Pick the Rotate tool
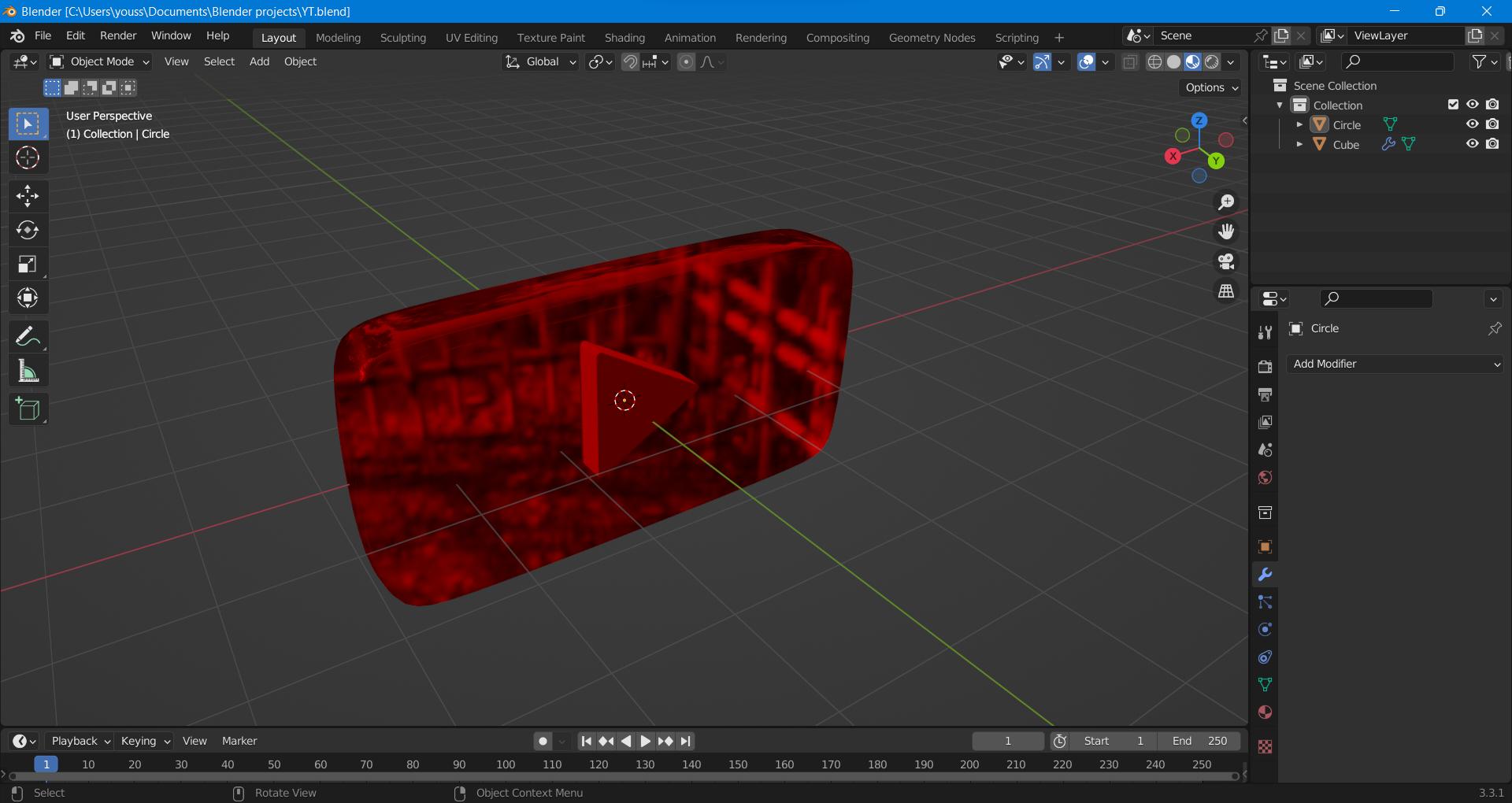 28,230
